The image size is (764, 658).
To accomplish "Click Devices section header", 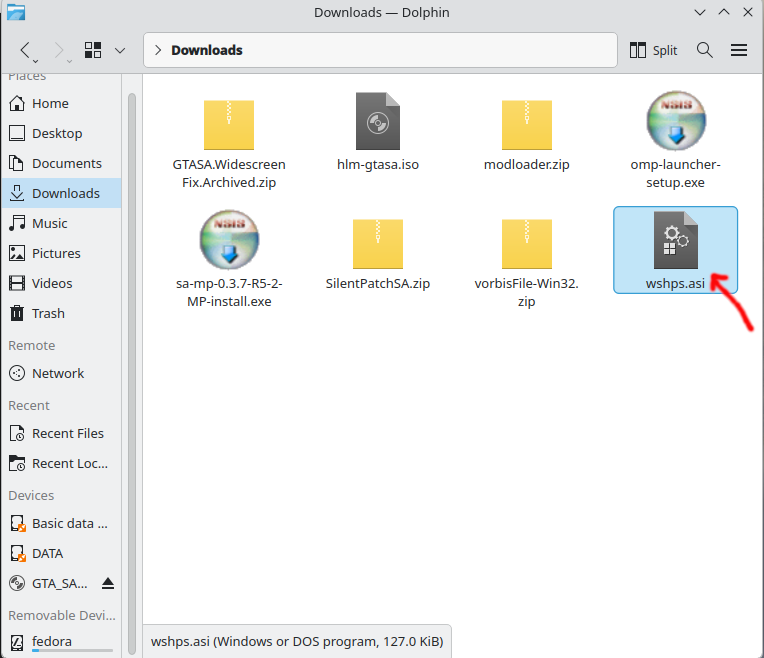I will (31, 495).
